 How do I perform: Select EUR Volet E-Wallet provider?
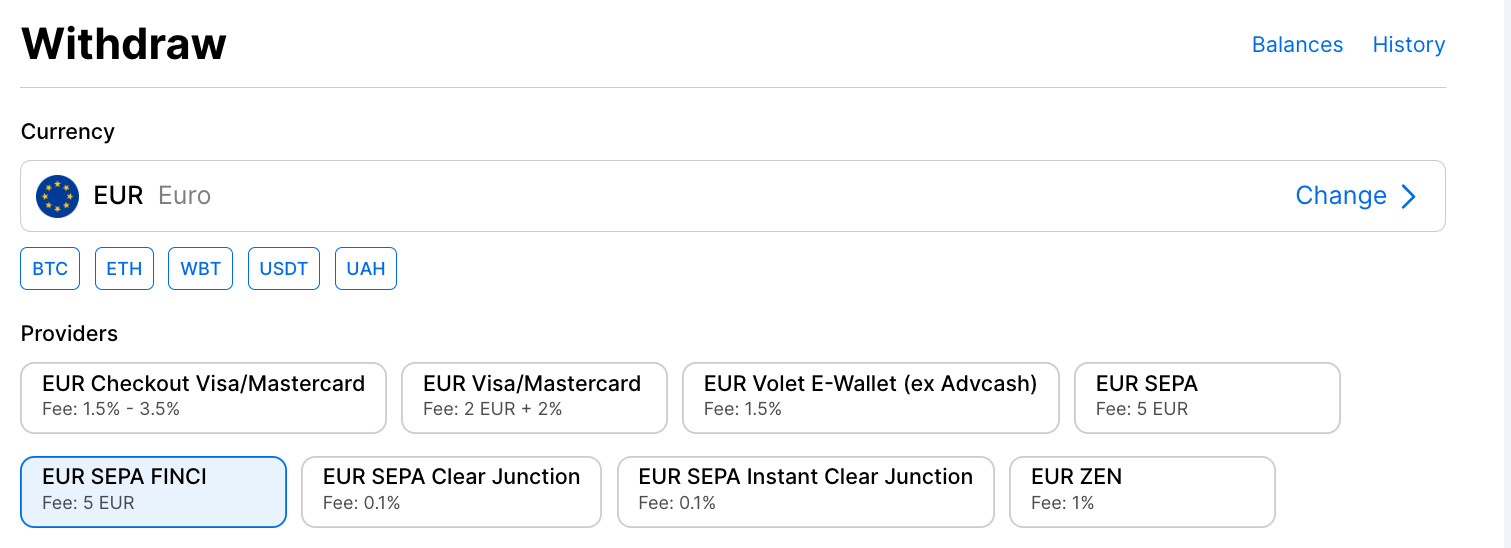tap(870, 397)
